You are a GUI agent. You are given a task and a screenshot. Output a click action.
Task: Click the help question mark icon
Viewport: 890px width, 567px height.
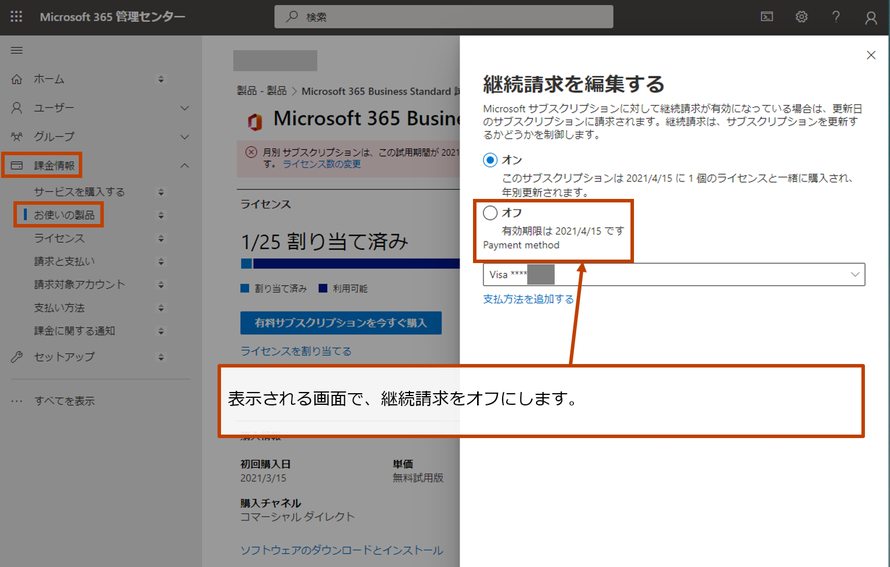click(x=836, y=17)
